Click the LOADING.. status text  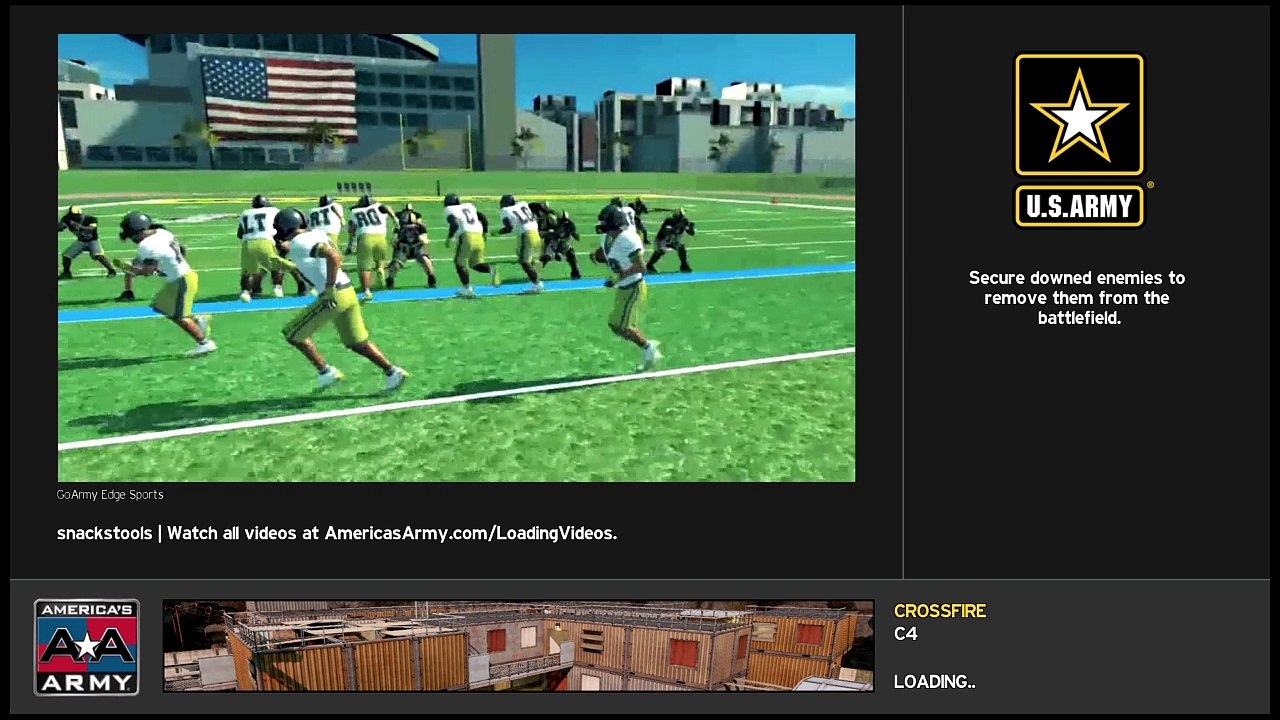[x=934, y=682]
